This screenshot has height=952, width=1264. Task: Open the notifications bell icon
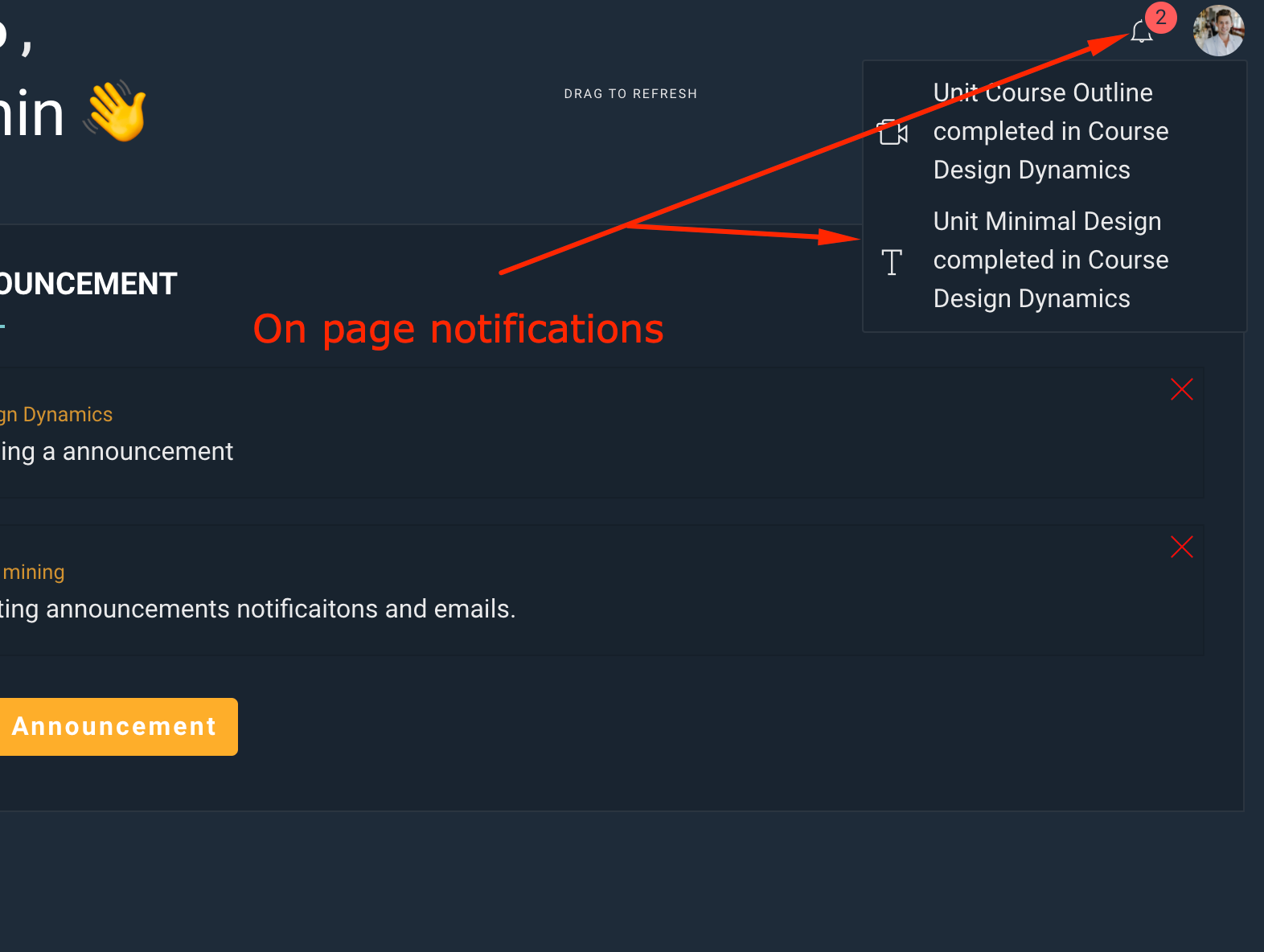click(x=1140, y=33)
